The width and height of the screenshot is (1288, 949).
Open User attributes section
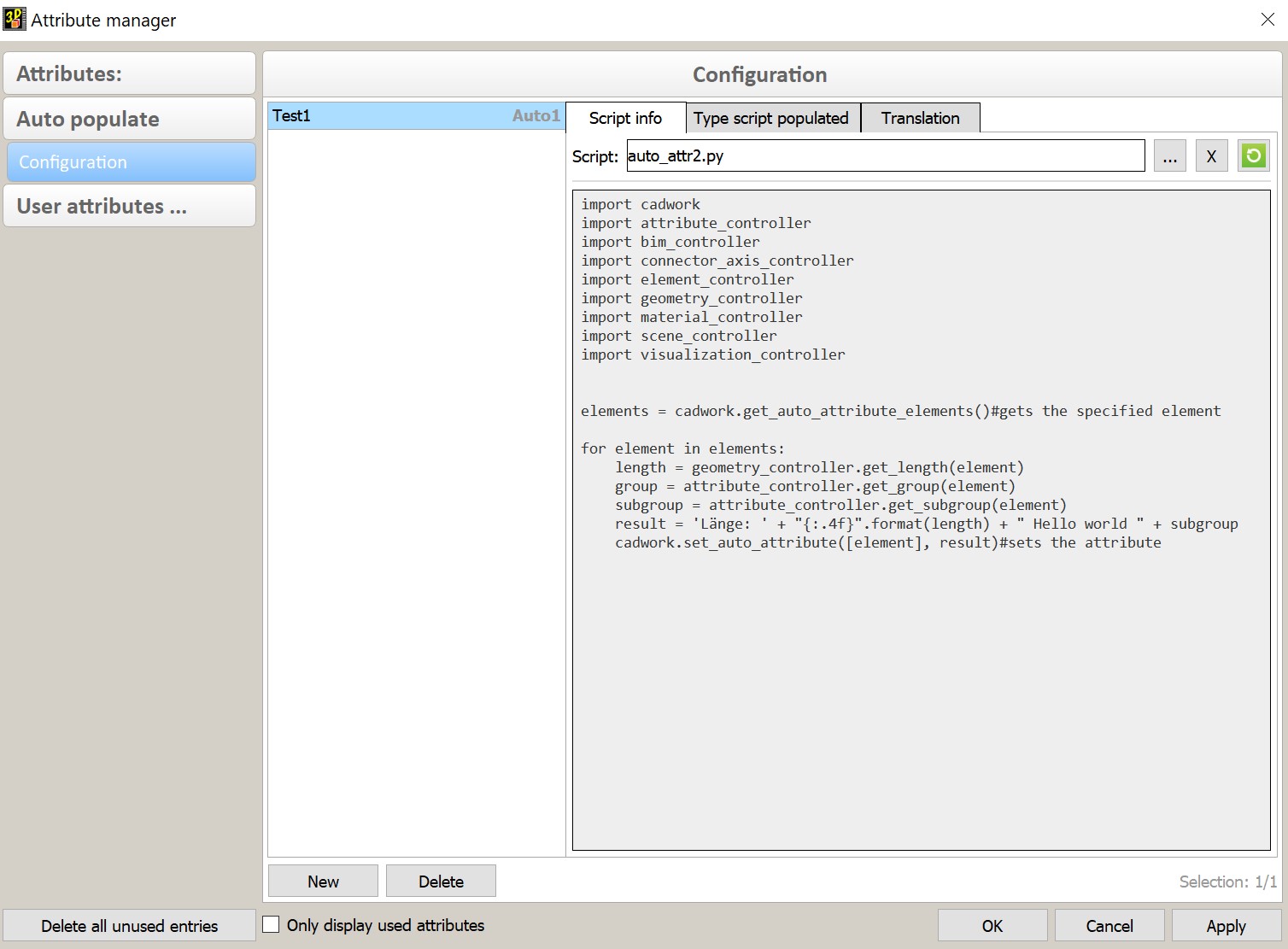click(x=130, y=206)
